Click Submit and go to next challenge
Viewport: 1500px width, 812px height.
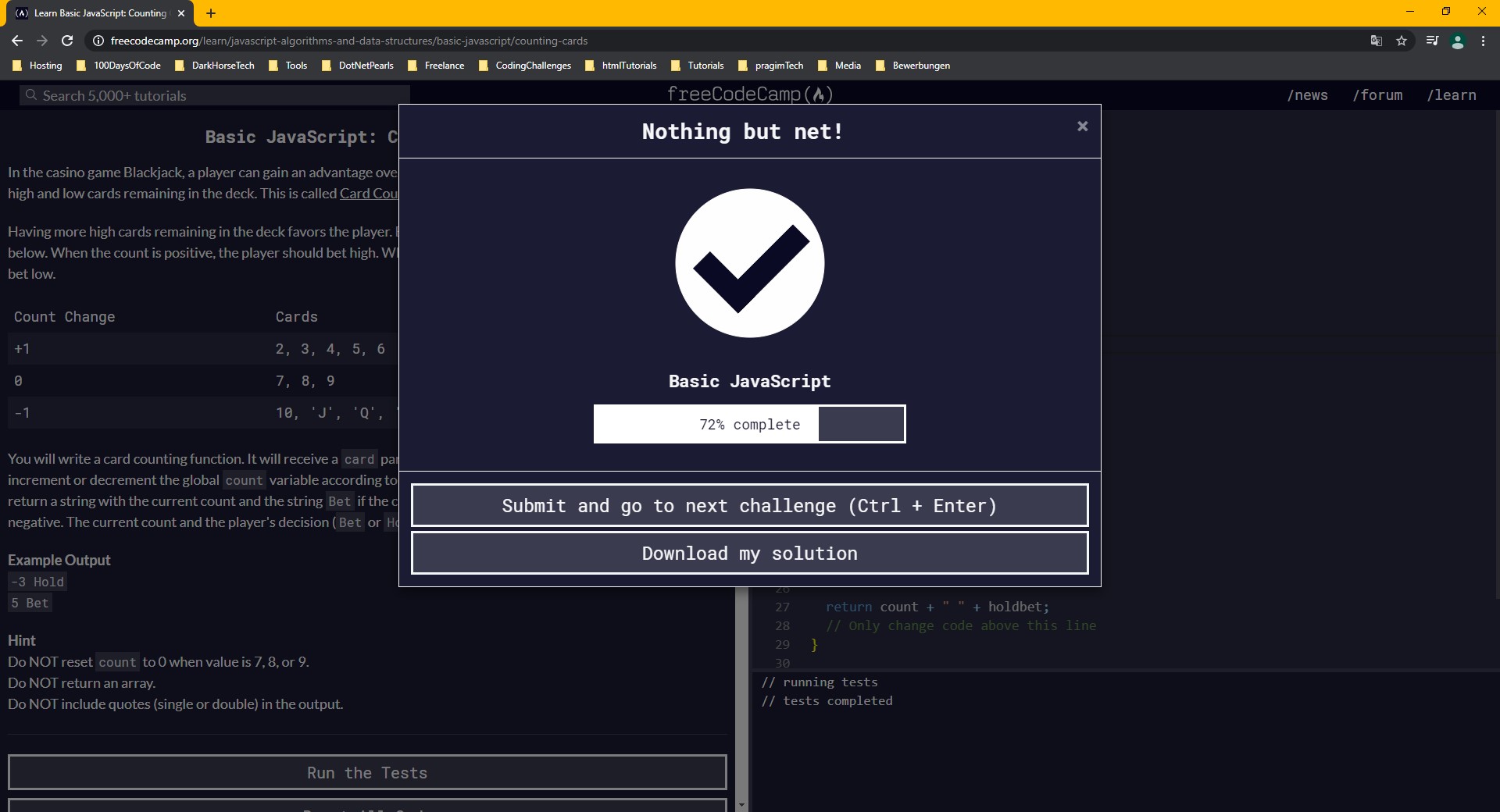749,505
